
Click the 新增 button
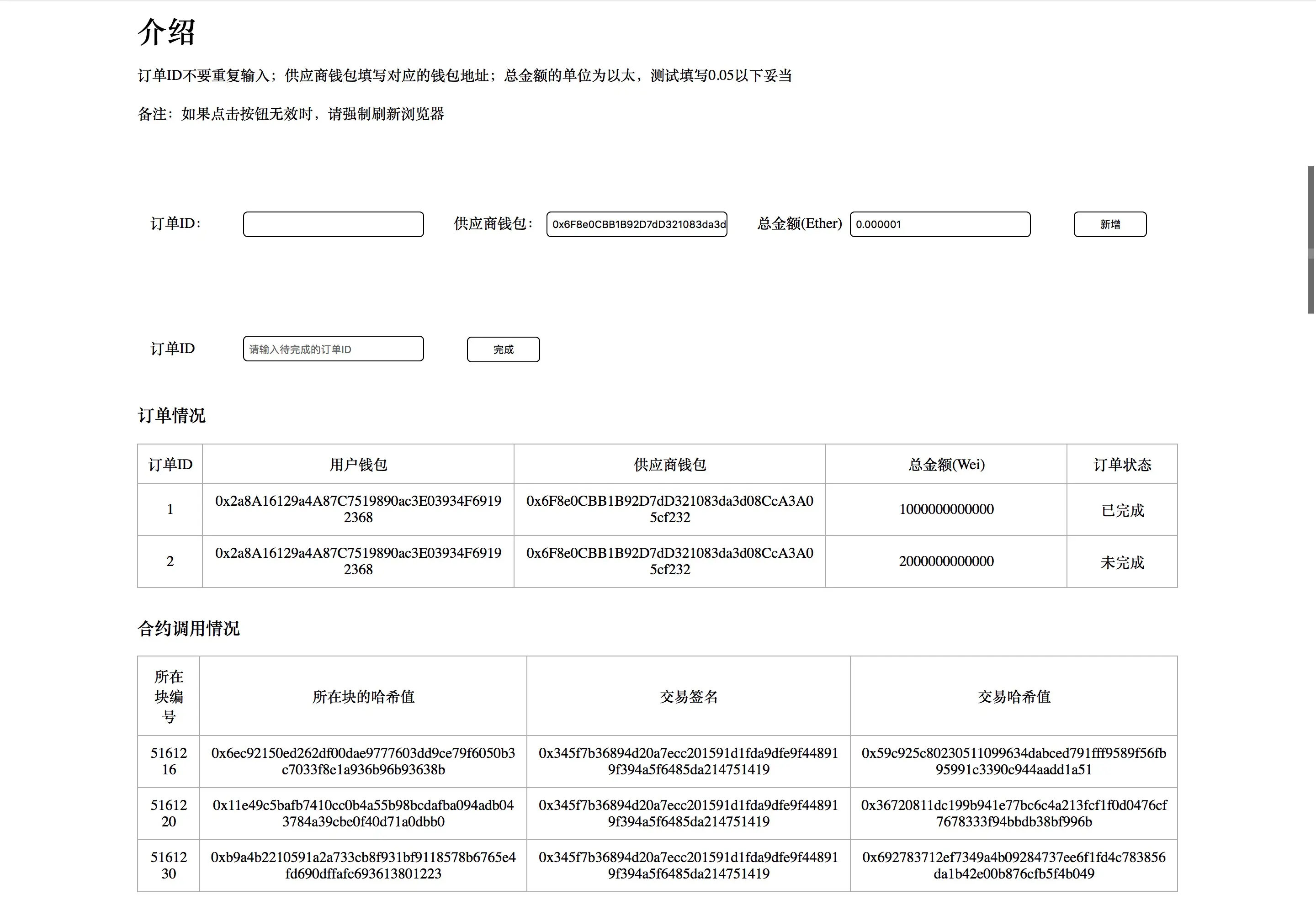(1109, 224)
